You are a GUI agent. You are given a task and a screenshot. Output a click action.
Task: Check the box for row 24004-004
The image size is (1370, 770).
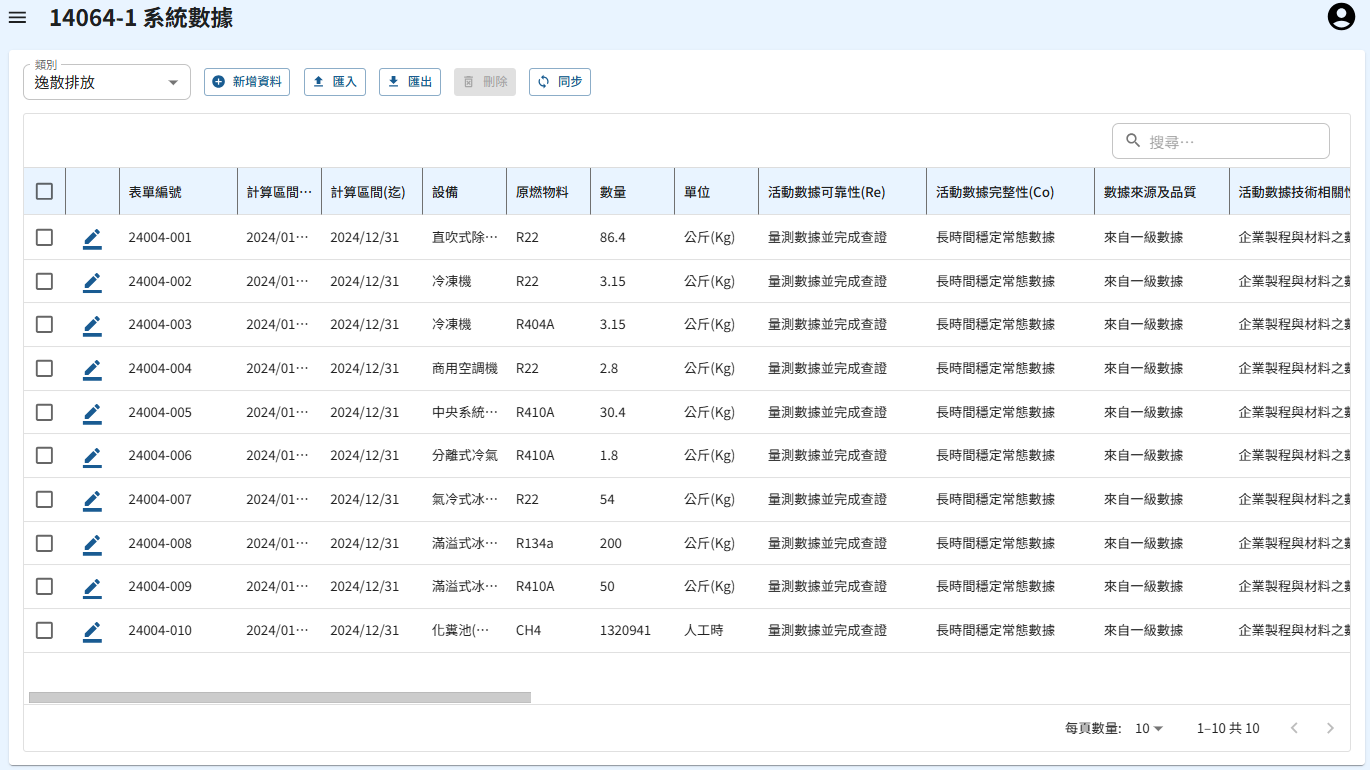pyautogui.click(x=44, y=369)
